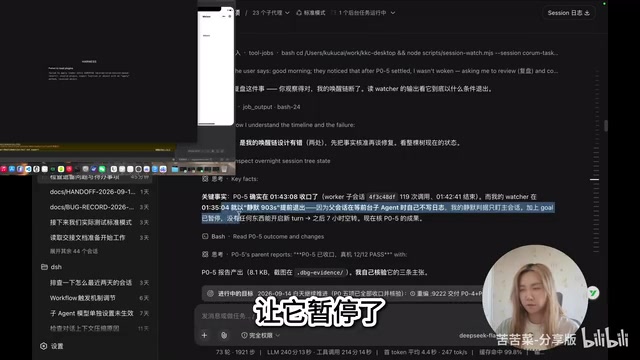
Task: Expand the tool-jobs bash cd command row
Action: 396,53
